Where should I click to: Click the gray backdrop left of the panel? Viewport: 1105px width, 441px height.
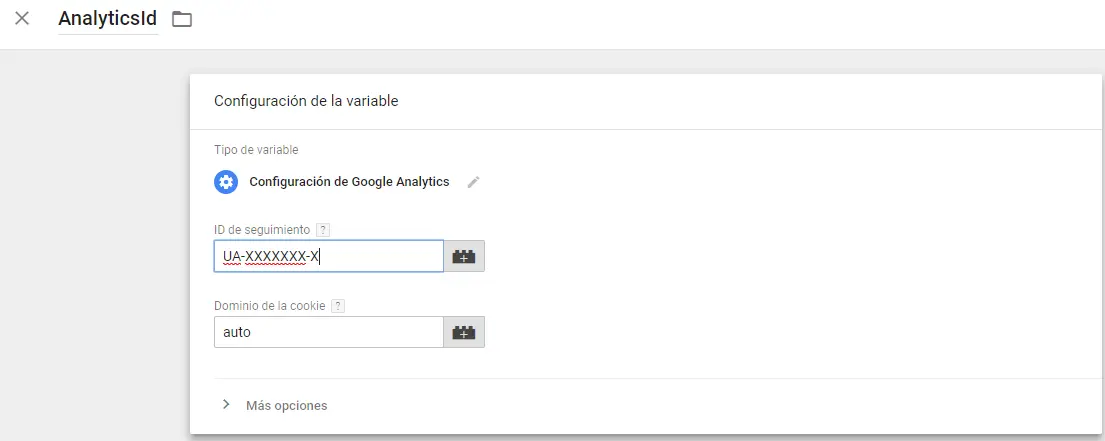pos(95,250)
